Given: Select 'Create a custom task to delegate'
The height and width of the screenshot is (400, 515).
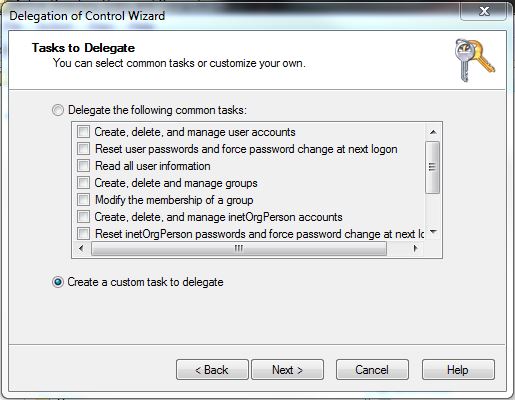Looking at the screenshot, I should pyautogui.click(x=58, y=282).
